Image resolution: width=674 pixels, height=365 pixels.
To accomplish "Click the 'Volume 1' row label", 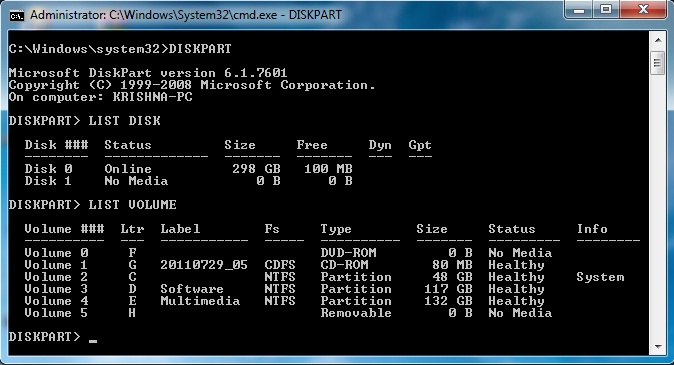I will pyautogui.click(x=56, y=265).
